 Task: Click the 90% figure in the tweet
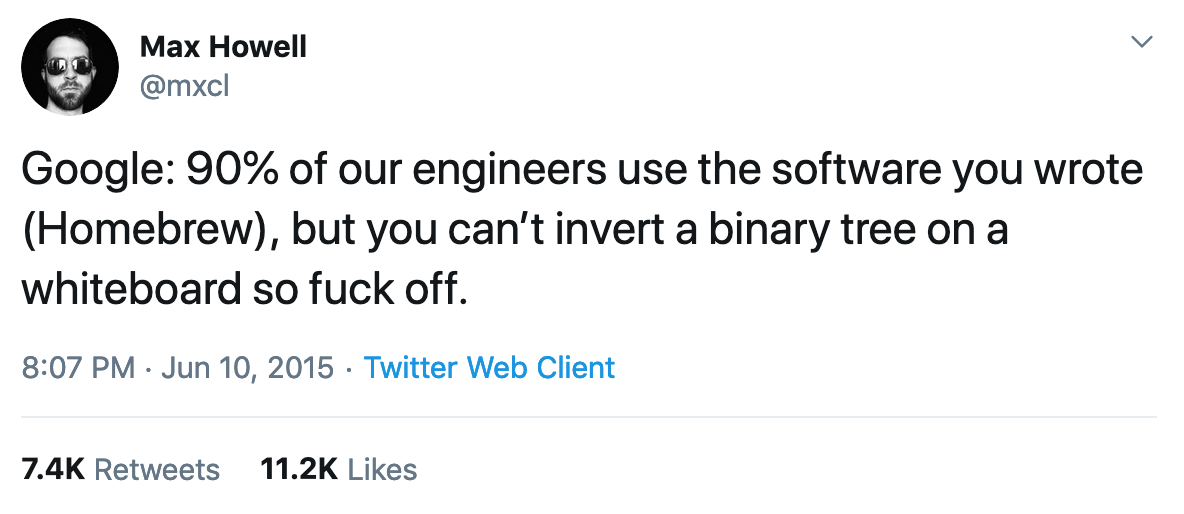[x=222, y=170]
